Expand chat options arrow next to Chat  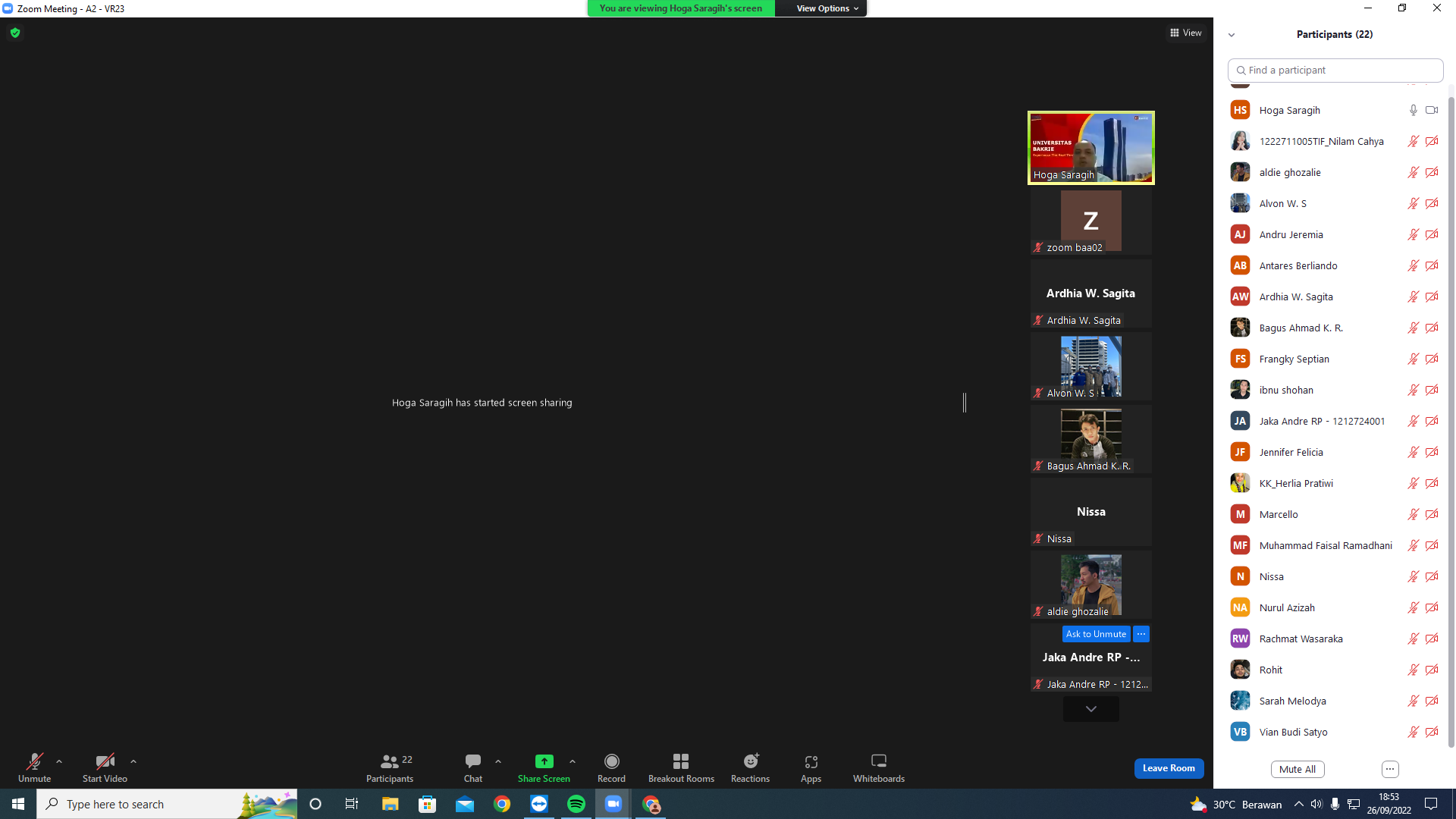click(x=498, y=761)
